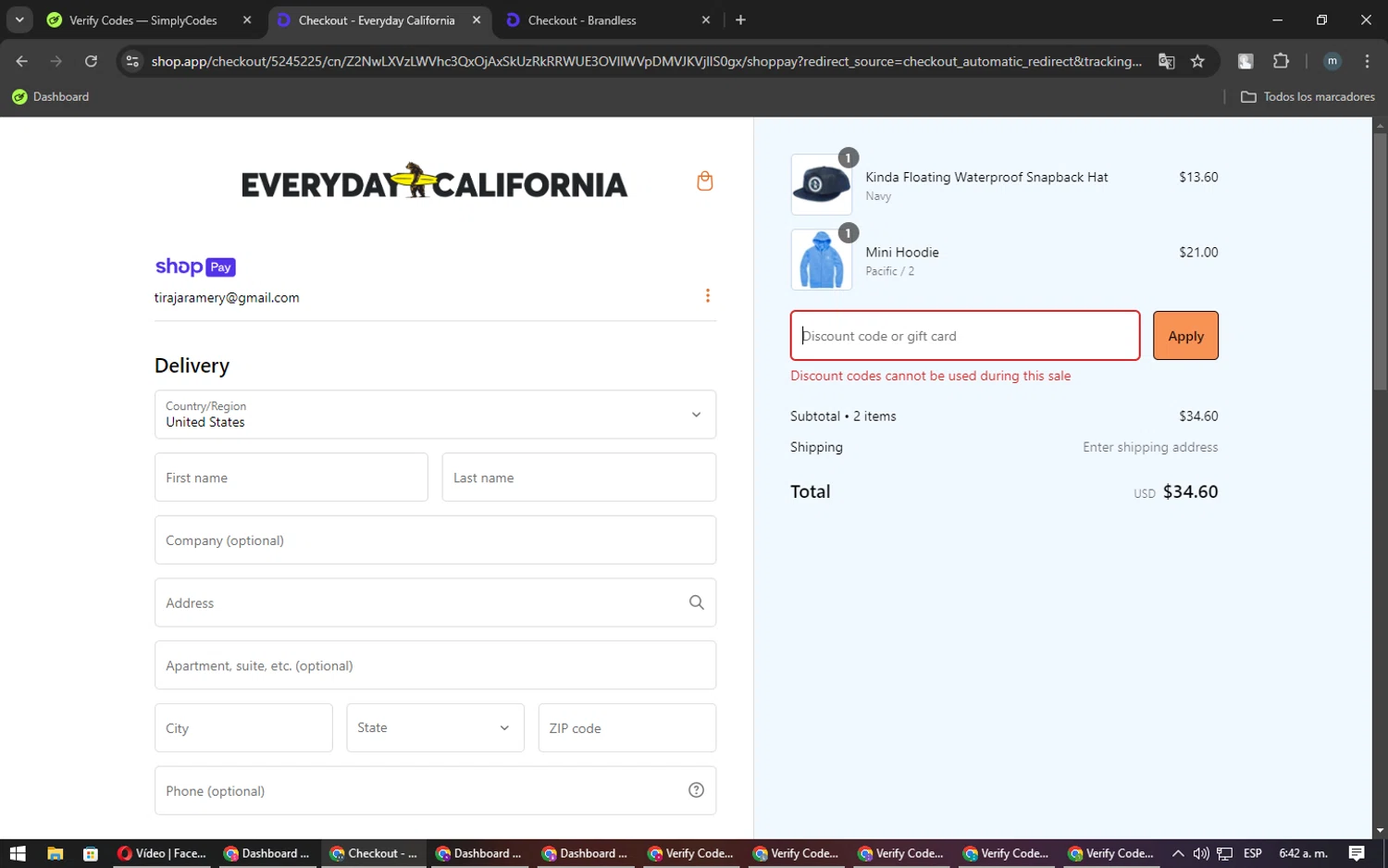Close the Checkout - Everyday California tab
Image resolution: width=1388 pixels, height=868 pixels.
(x=477, y=19)
